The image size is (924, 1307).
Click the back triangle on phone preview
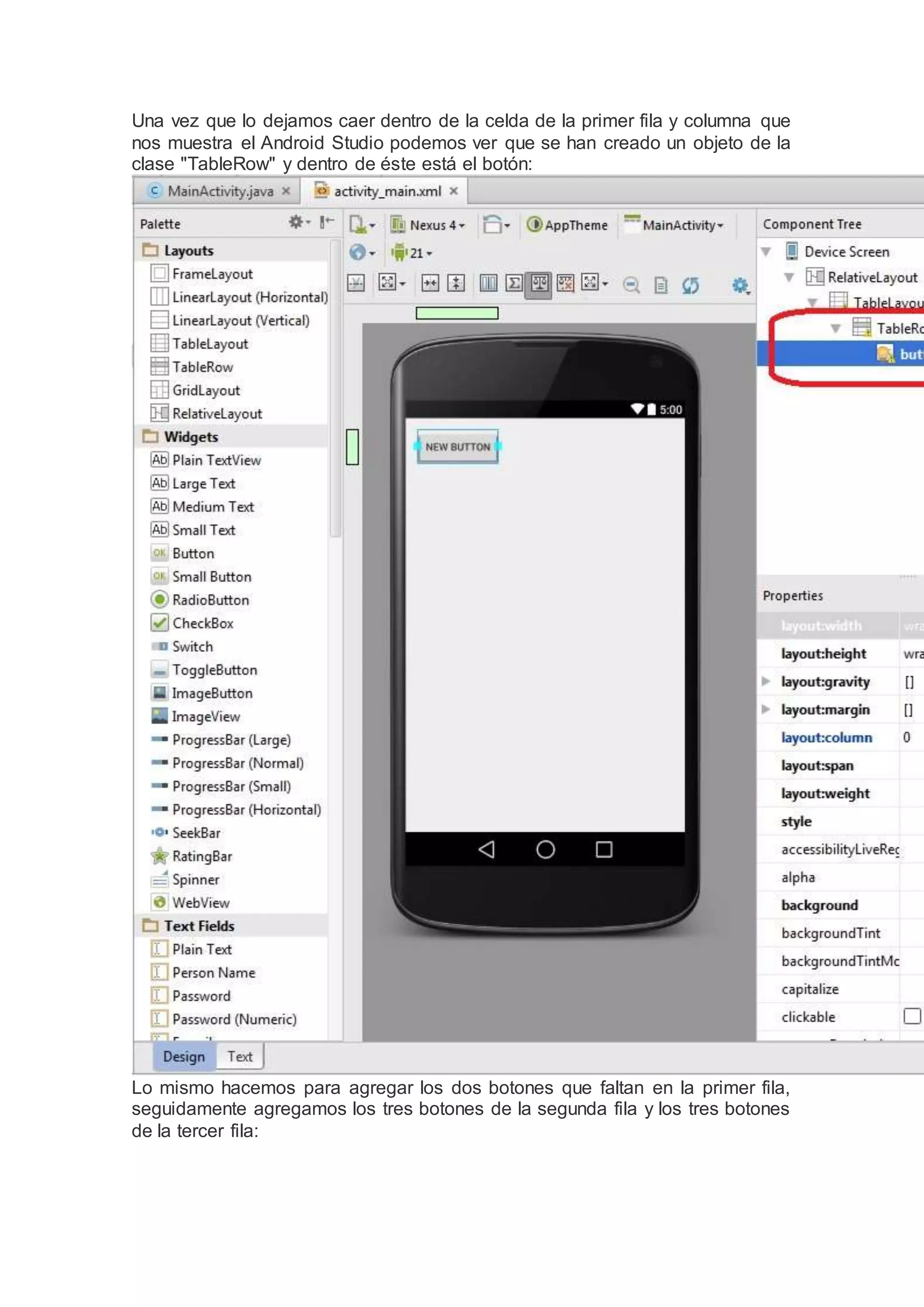click(486, 849)
